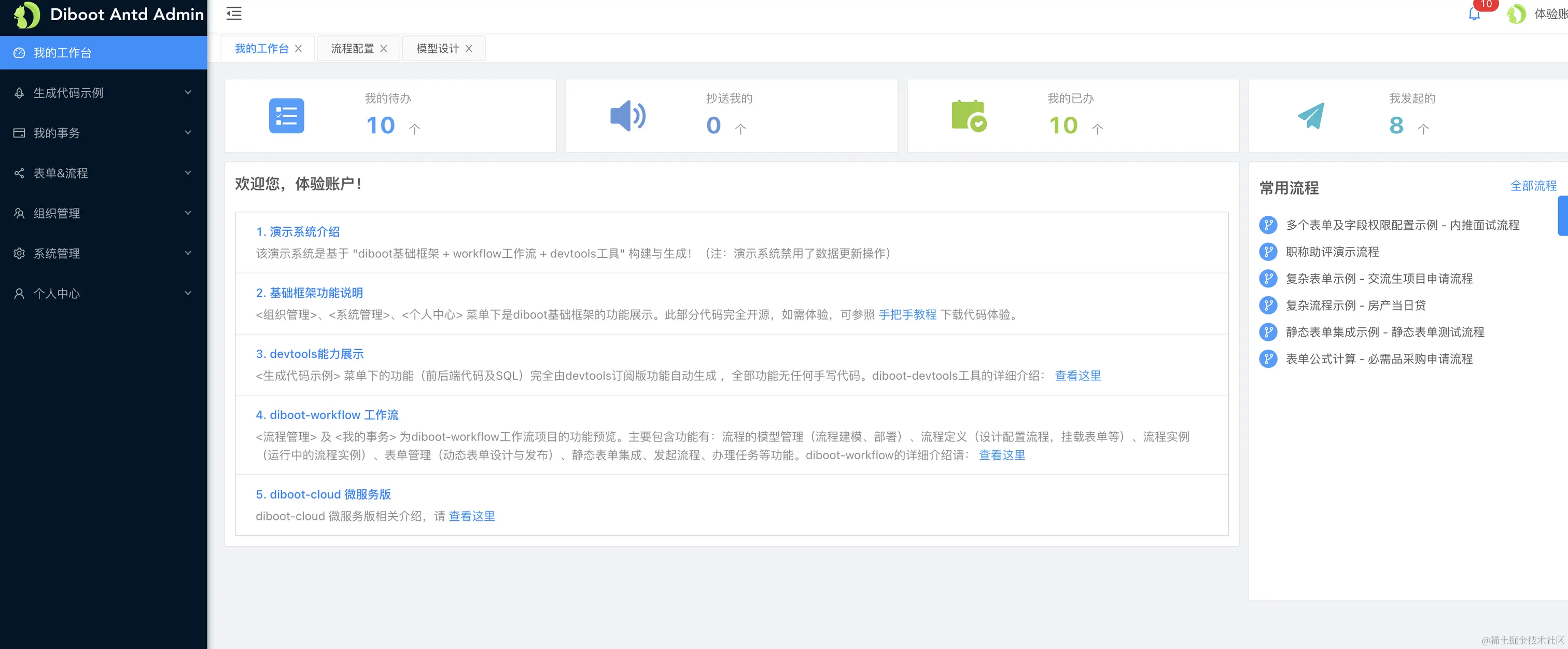Click the green calendar-check icon on 我的已办
Image resolution: width=1568 pixels, height=649 pixels.
point(969,116)
